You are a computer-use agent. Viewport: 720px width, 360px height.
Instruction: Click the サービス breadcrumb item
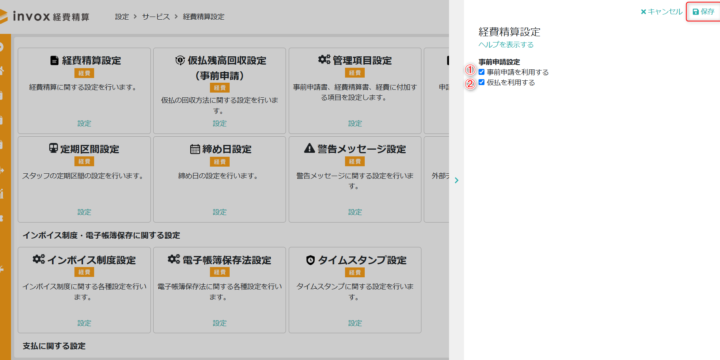(x=156, y=17)
